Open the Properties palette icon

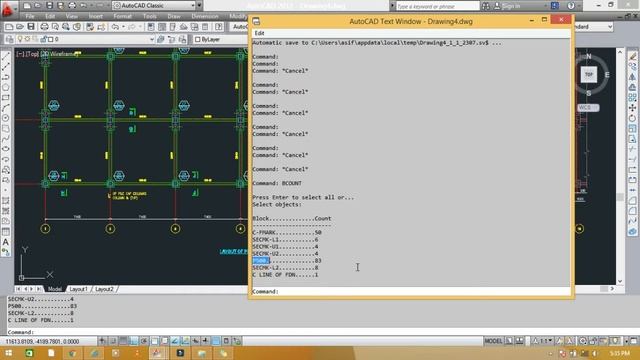(151, 27)
